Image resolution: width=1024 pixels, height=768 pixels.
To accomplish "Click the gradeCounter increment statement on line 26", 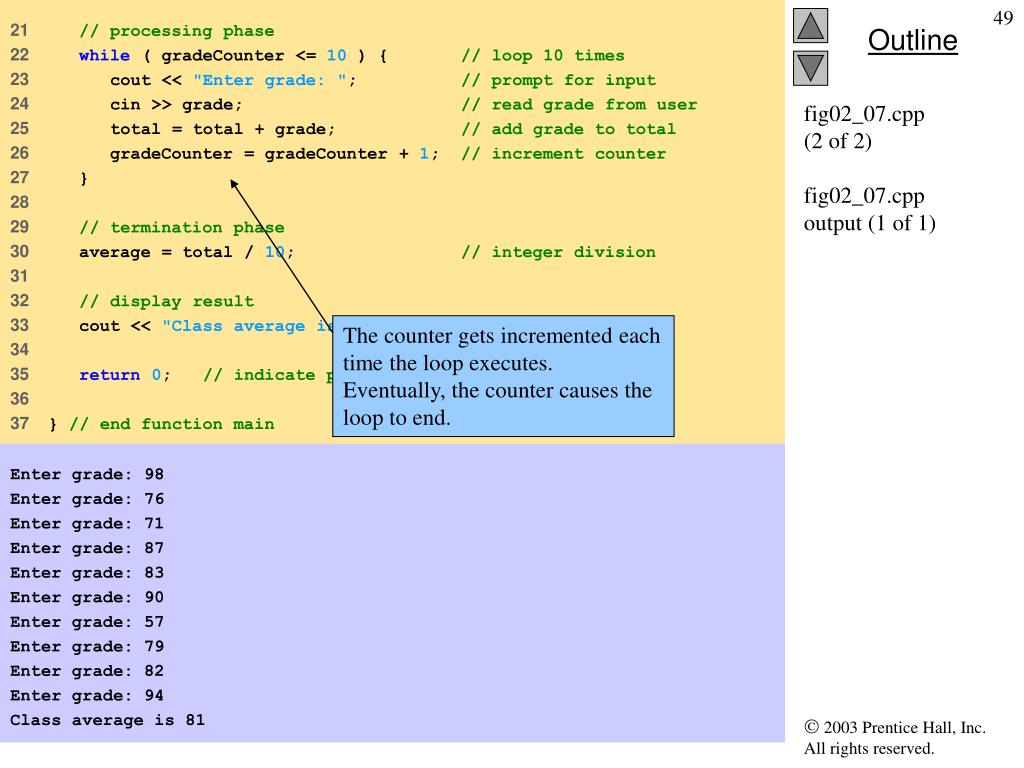I will click(274, 154).
